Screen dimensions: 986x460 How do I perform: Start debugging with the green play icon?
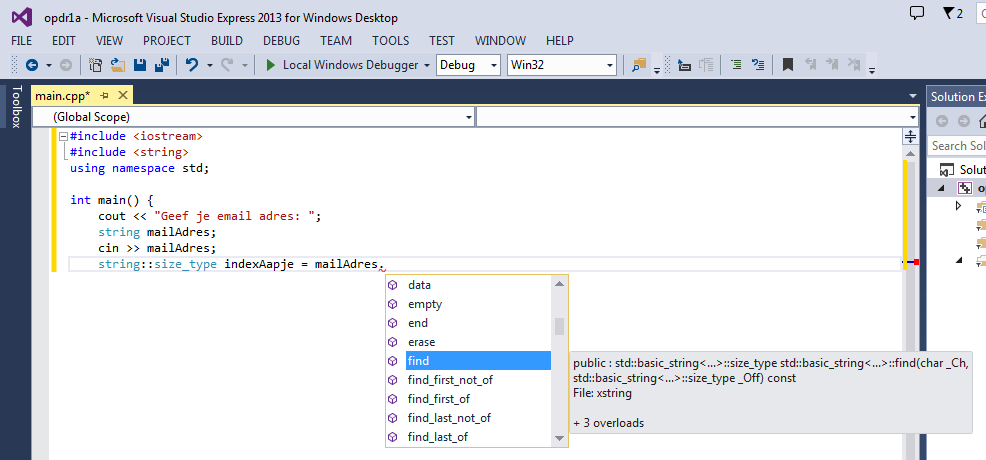pos(270,65)
